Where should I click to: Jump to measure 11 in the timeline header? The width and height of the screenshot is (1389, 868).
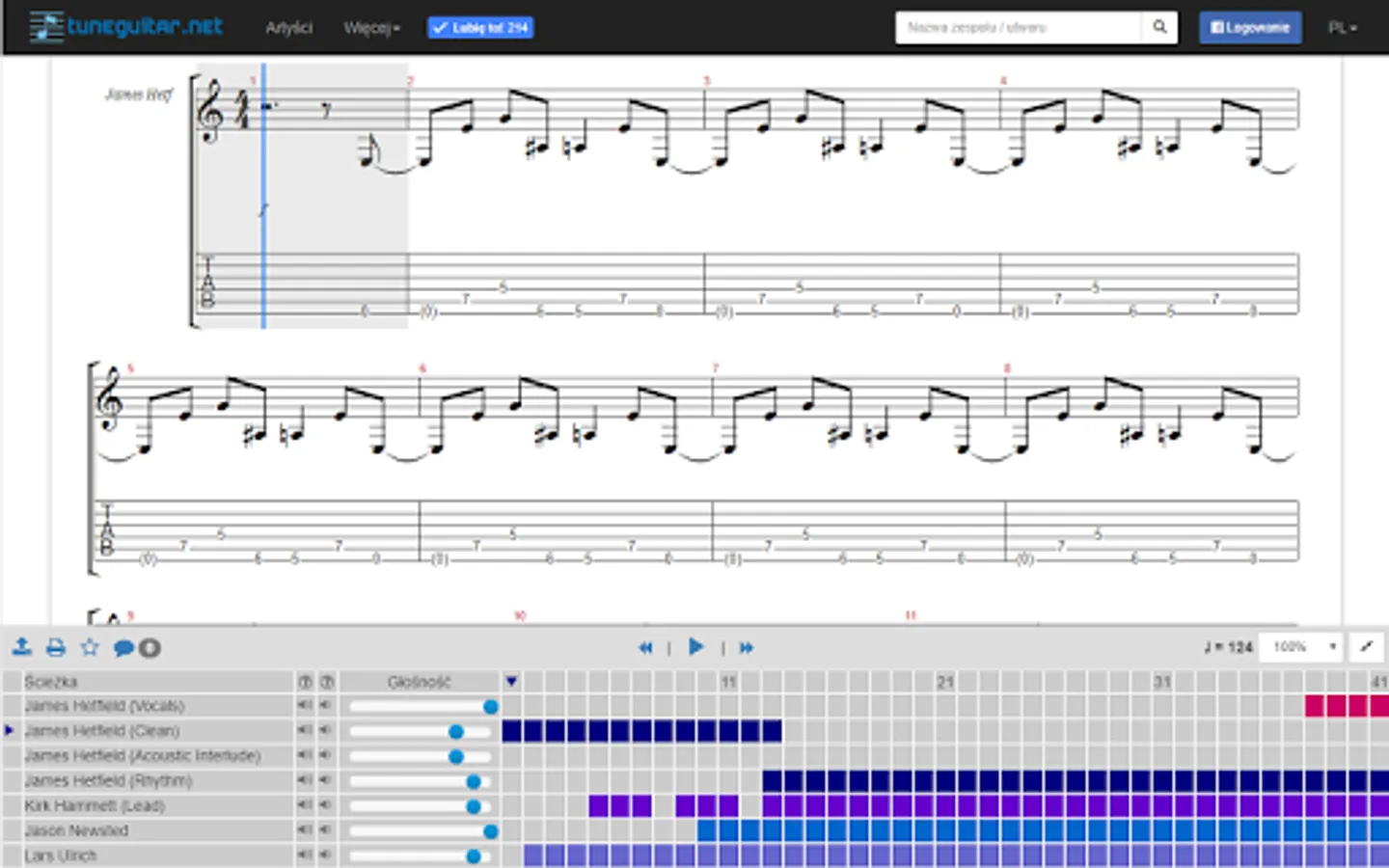pyautogui.click(x=728, y=682)
